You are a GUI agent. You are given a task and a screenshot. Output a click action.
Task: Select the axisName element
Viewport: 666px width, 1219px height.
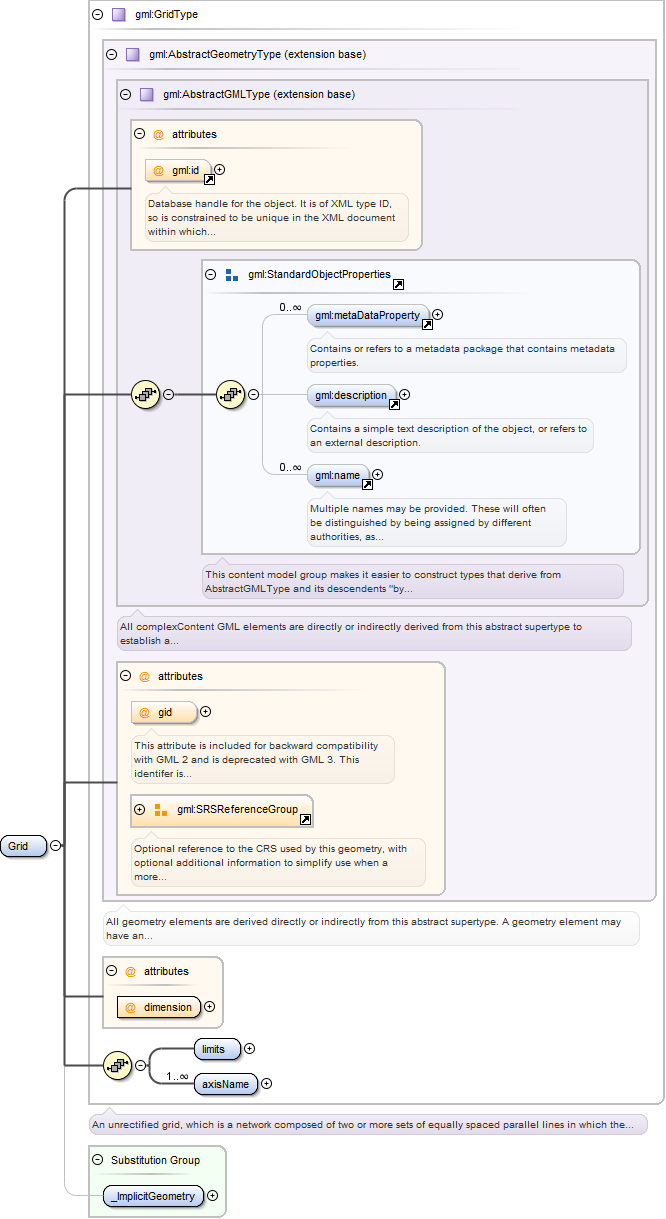[226, 1083]
